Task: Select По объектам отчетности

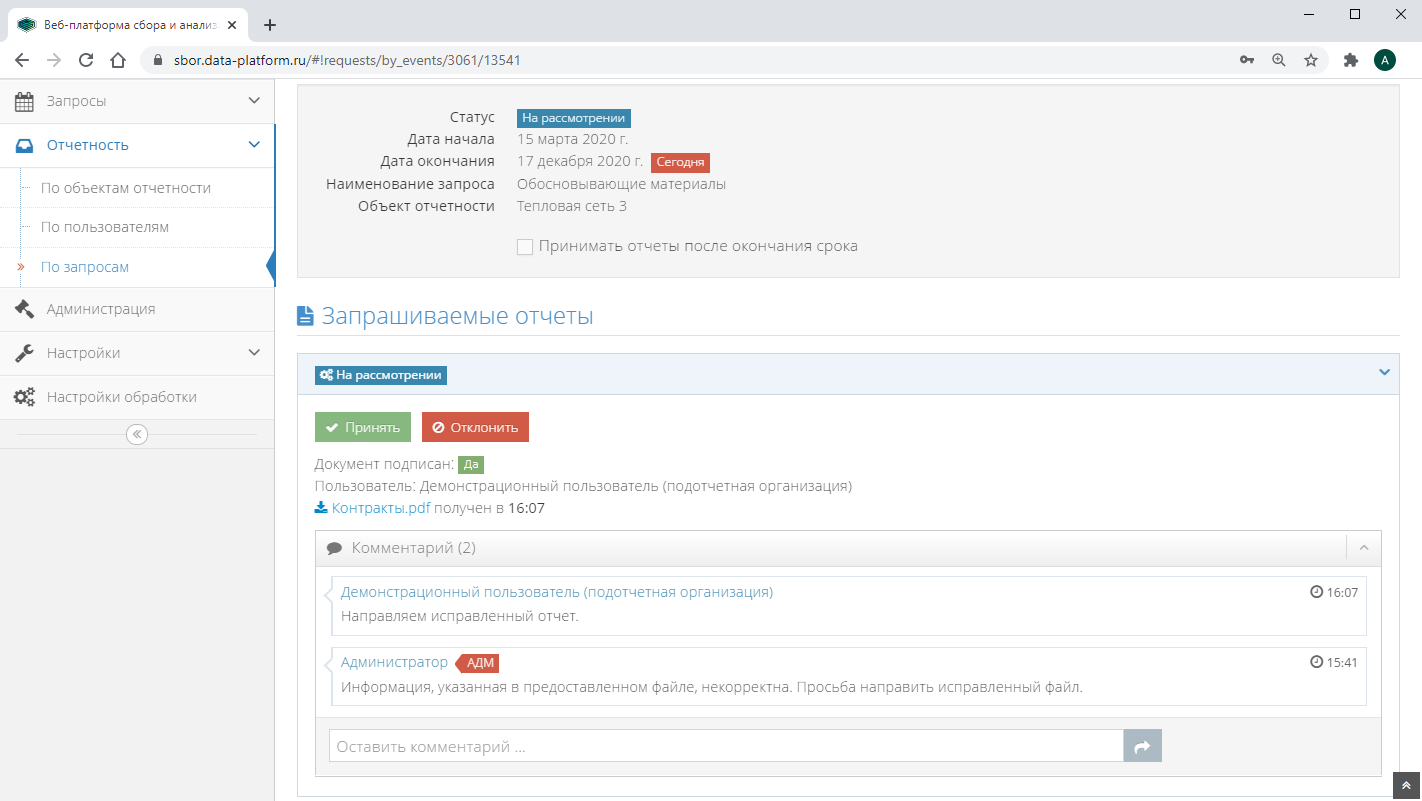Action: click(126, 188)
